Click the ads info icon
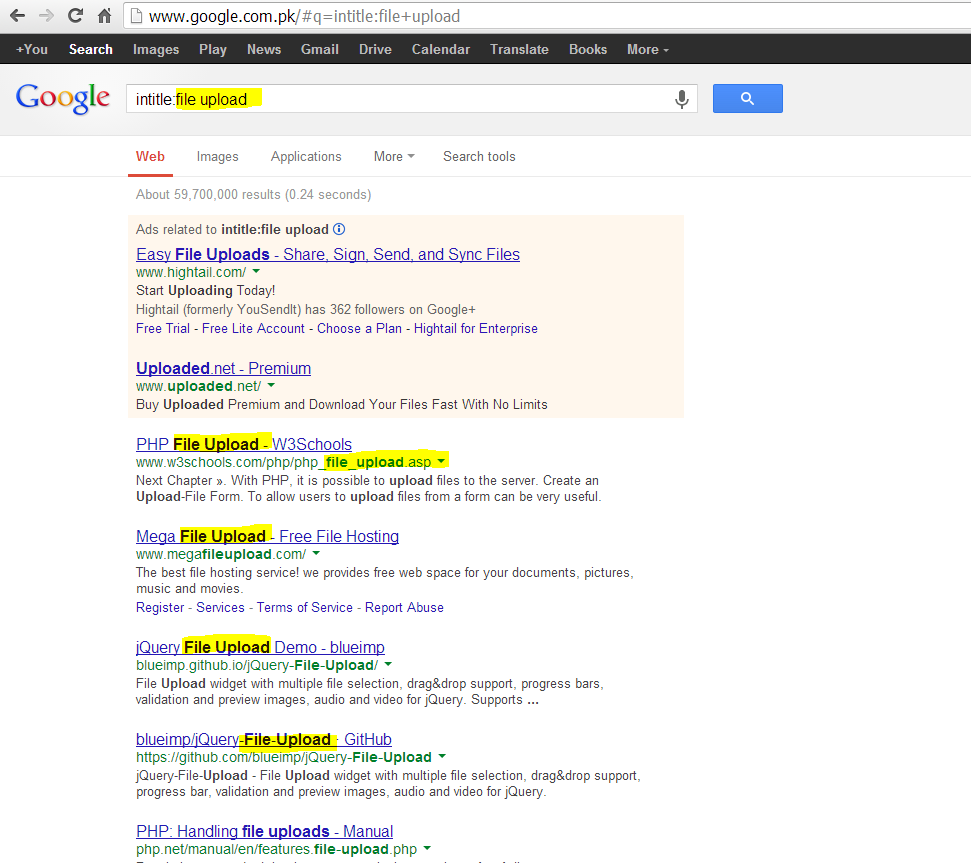Screen dimensions: 971x863 339,229
